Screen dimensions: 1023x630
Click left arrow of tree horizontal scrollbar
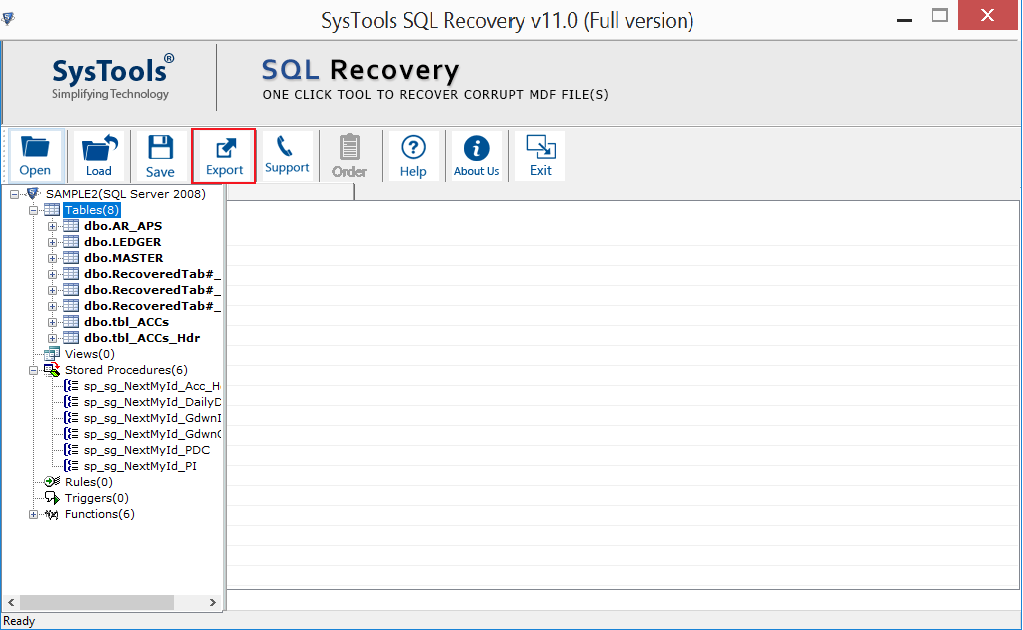10,602
